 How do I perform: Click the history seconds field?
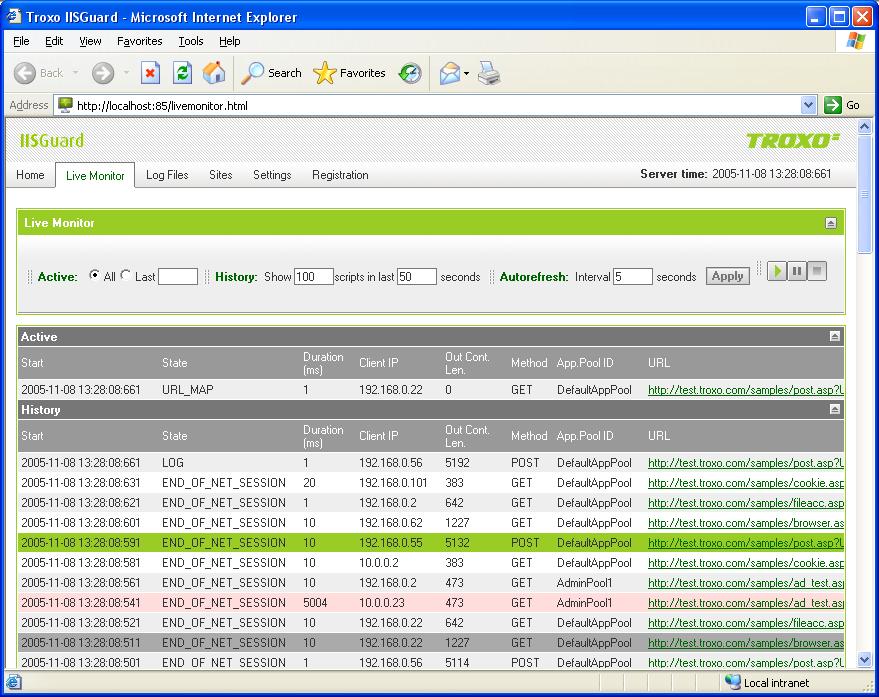click(x=417, y=276)
